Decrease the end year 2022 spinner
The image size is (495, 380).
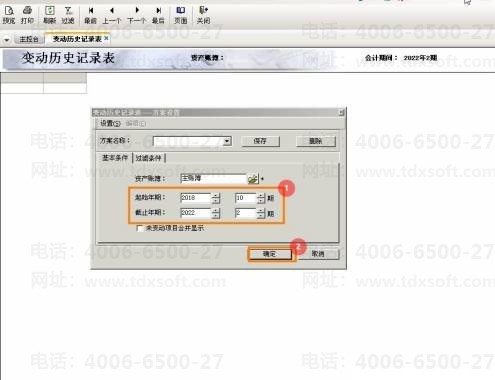[x=216, y=215]
